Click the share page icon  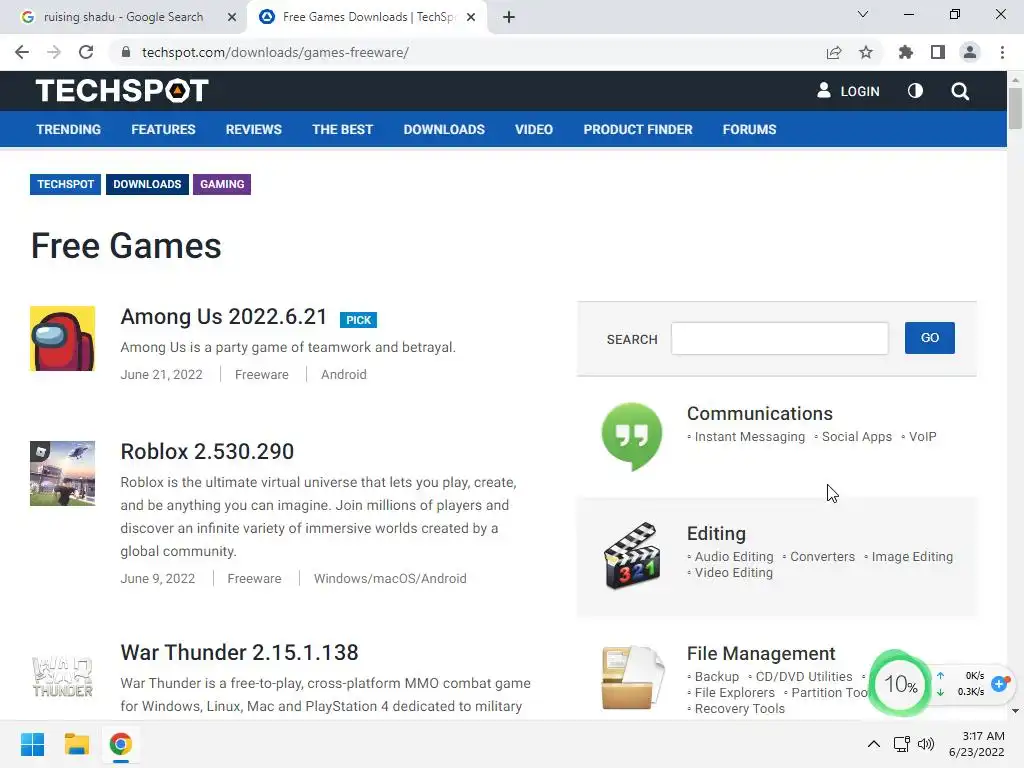coord(834,52)
